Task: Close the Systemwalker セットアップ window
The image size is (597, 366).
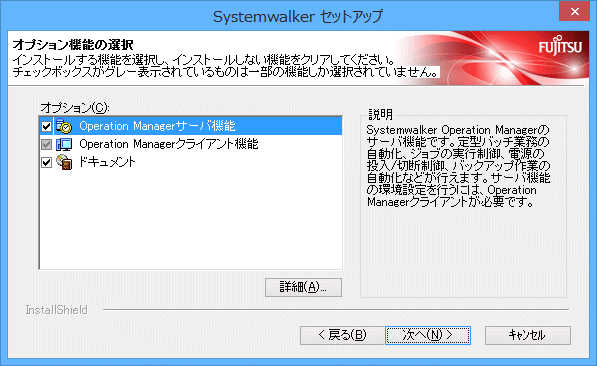Action: pos(575,11)
